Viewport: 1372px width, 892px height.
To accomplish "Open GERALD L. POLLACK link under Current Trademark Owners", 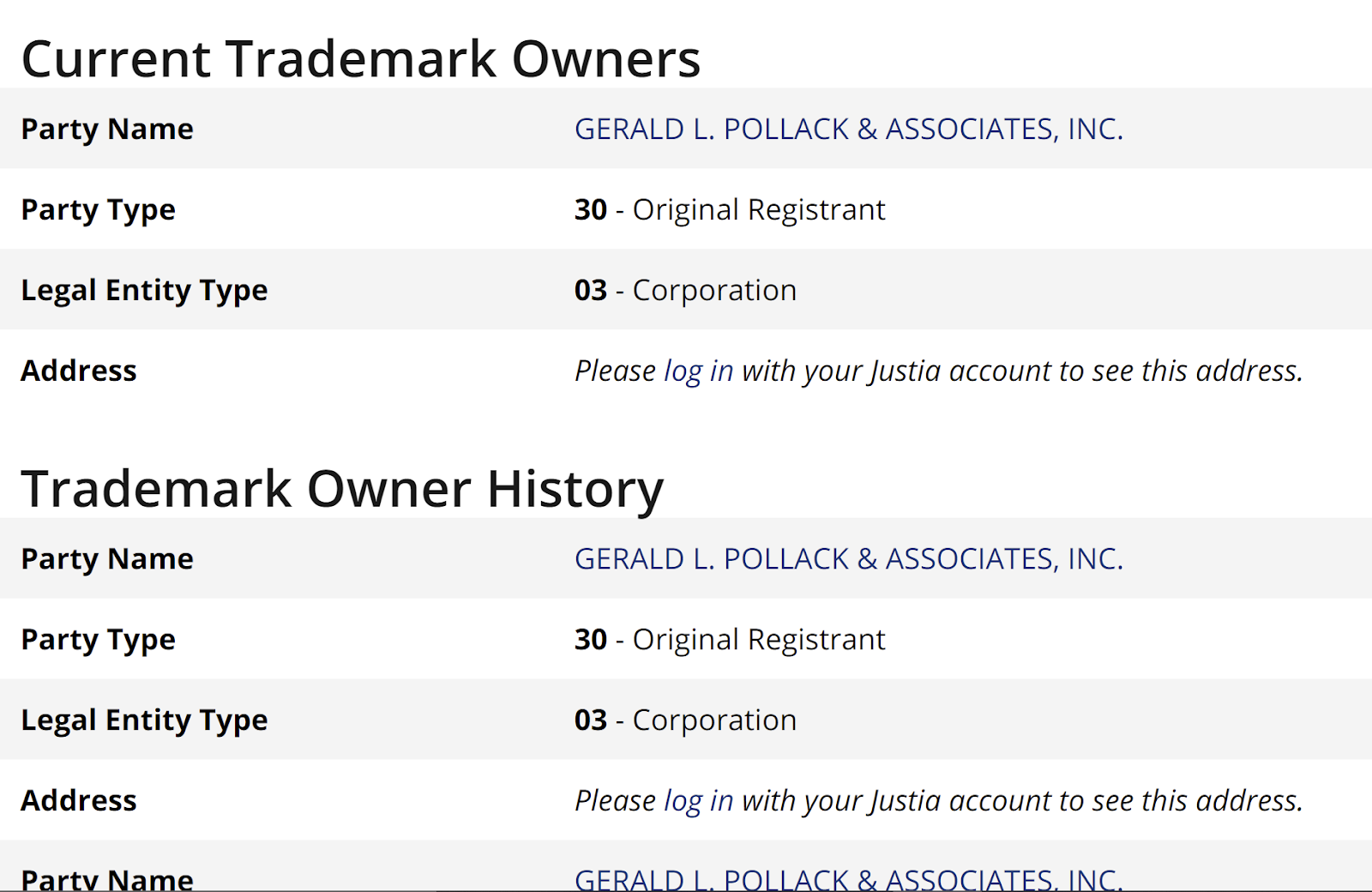I will pos(848,129).
